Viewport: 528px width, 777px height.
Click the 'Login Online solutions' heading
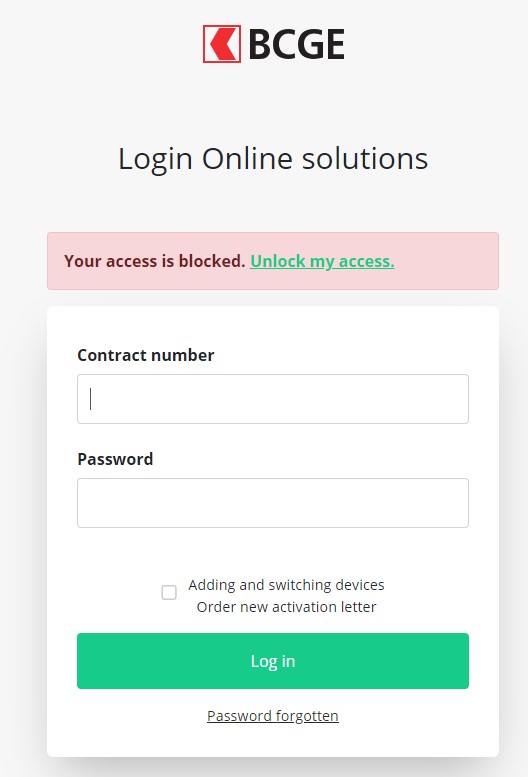[273, 159]
